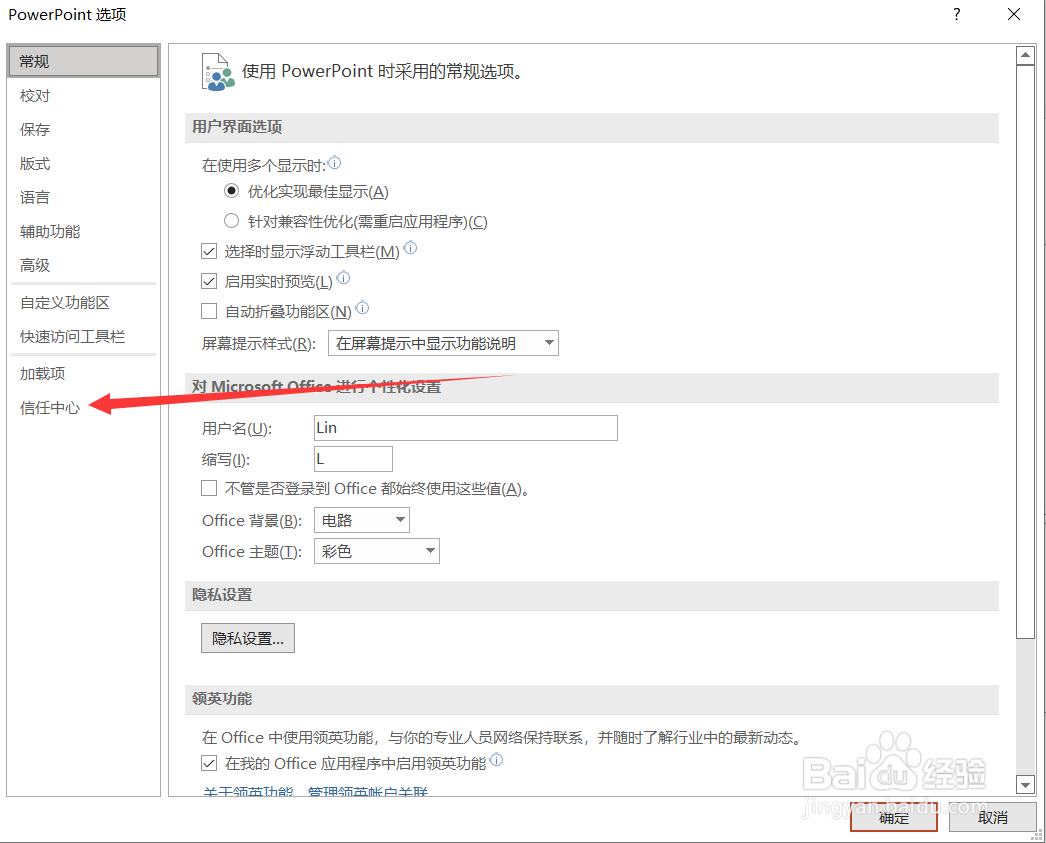Open 辅助功能 category
Screen dimensions: 1046x843
(83, 231)
